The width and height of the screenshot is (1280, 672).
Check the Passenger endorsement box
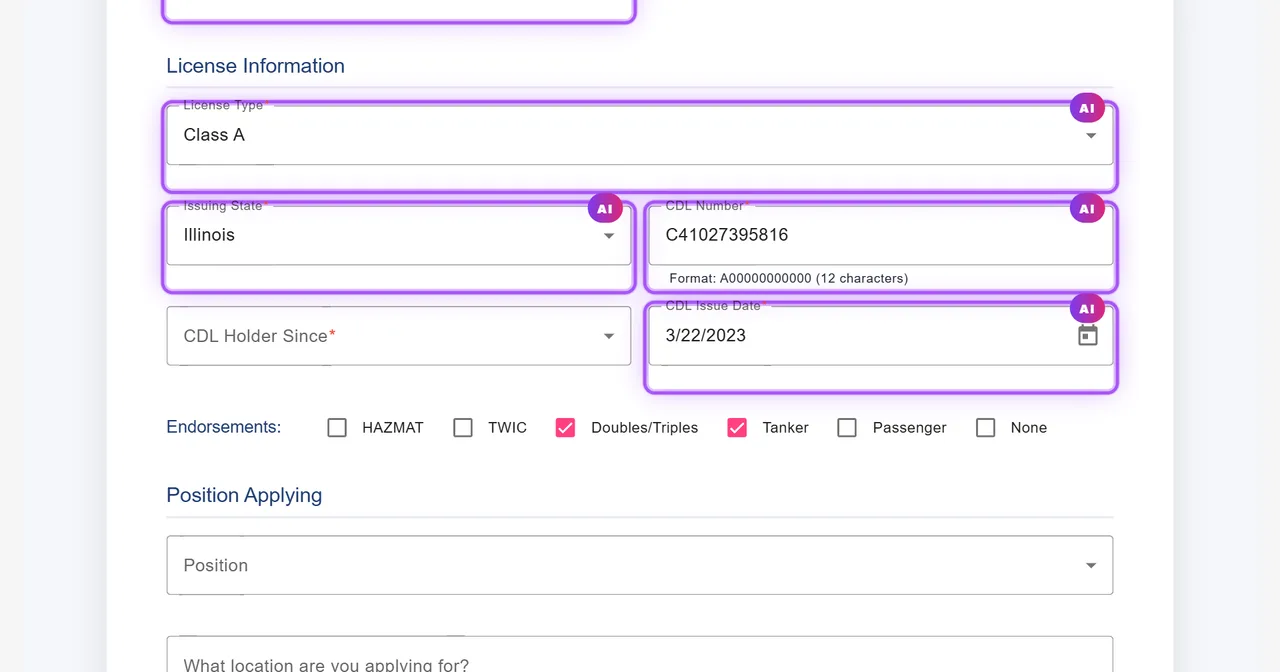tap(847, 428)
